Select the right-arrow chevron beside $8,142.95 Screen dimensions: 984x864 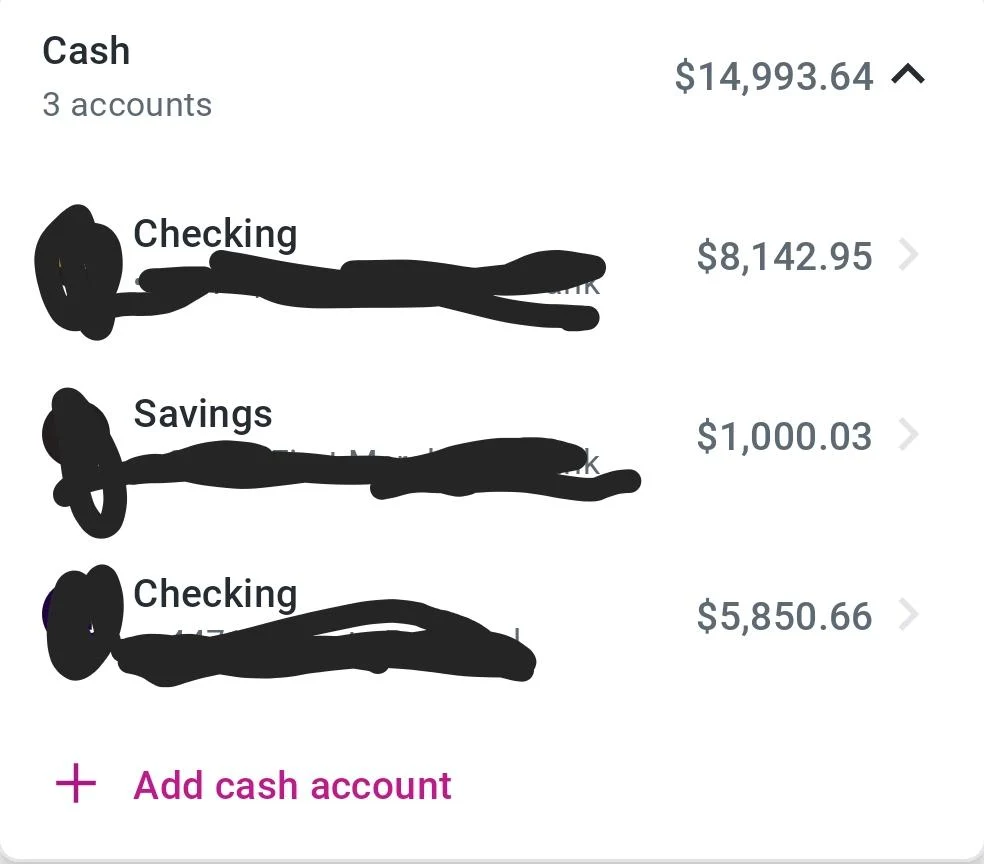pyautogui.click(x=910, y=256)
